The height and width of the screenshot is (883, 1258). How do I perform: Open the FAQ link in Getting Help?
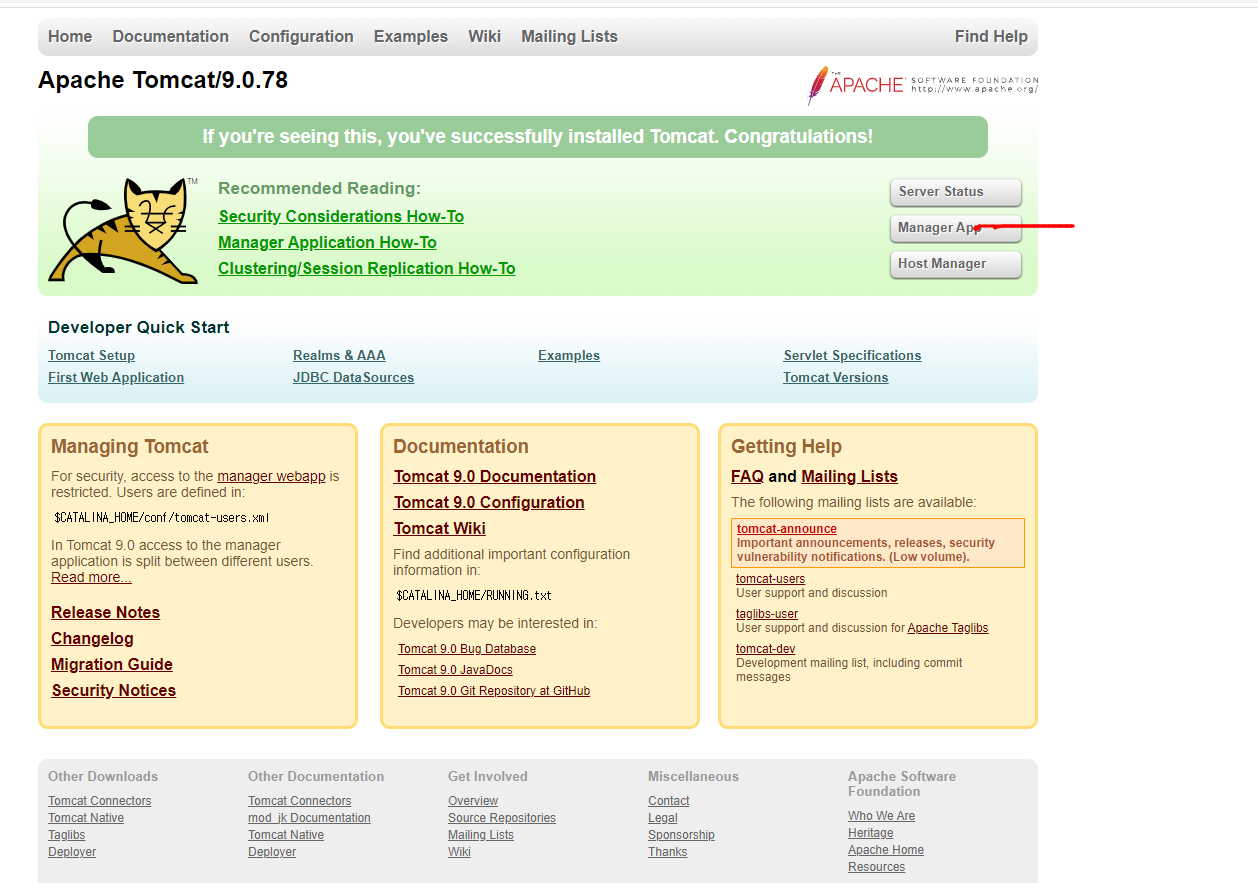(x=747, y=476)
